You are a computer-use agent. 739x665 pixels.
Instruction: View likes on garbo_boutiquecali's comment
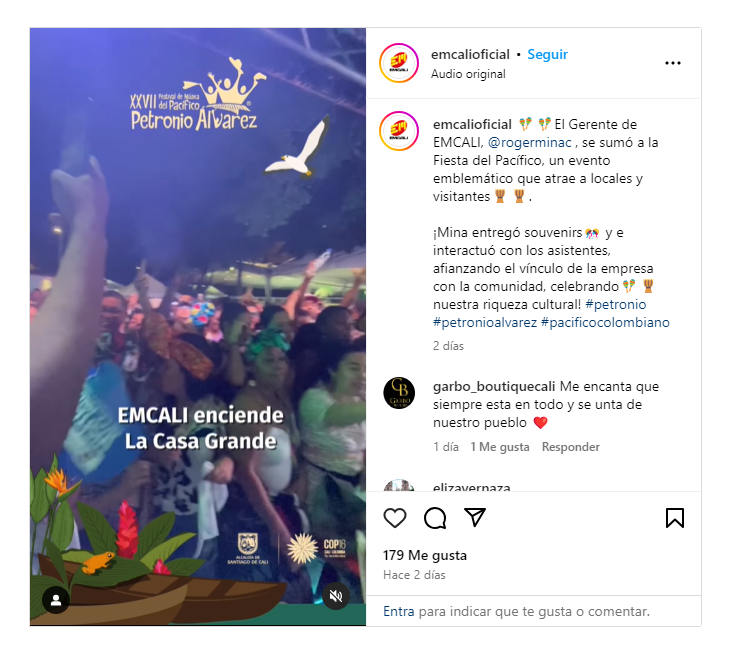pos(500,447)
